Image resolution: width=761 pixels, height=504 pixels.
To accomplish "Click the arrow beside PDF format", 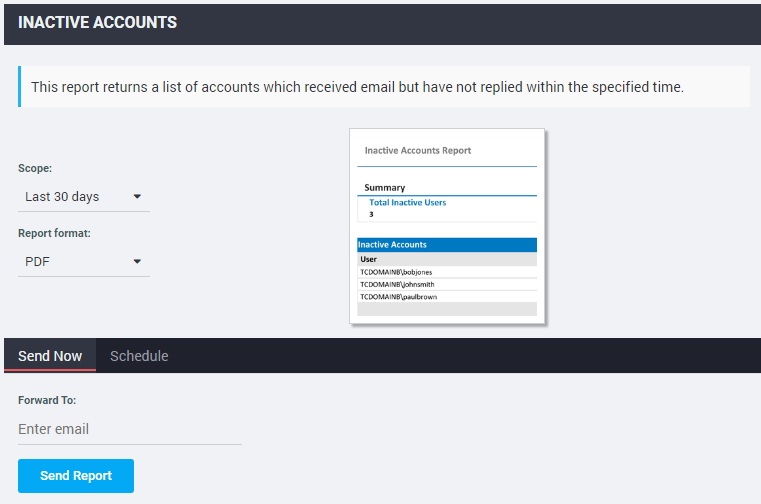I will click(137, 262).
